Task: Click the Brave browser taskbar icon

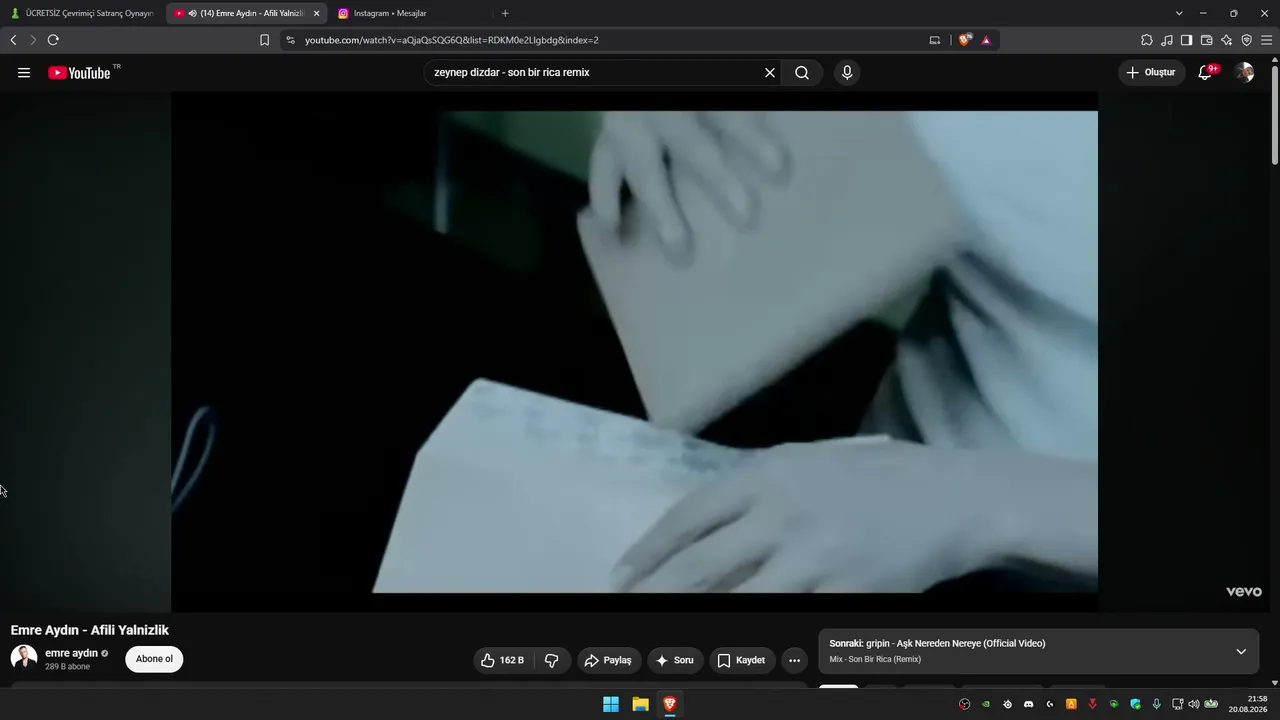Action: pos(670,704)
